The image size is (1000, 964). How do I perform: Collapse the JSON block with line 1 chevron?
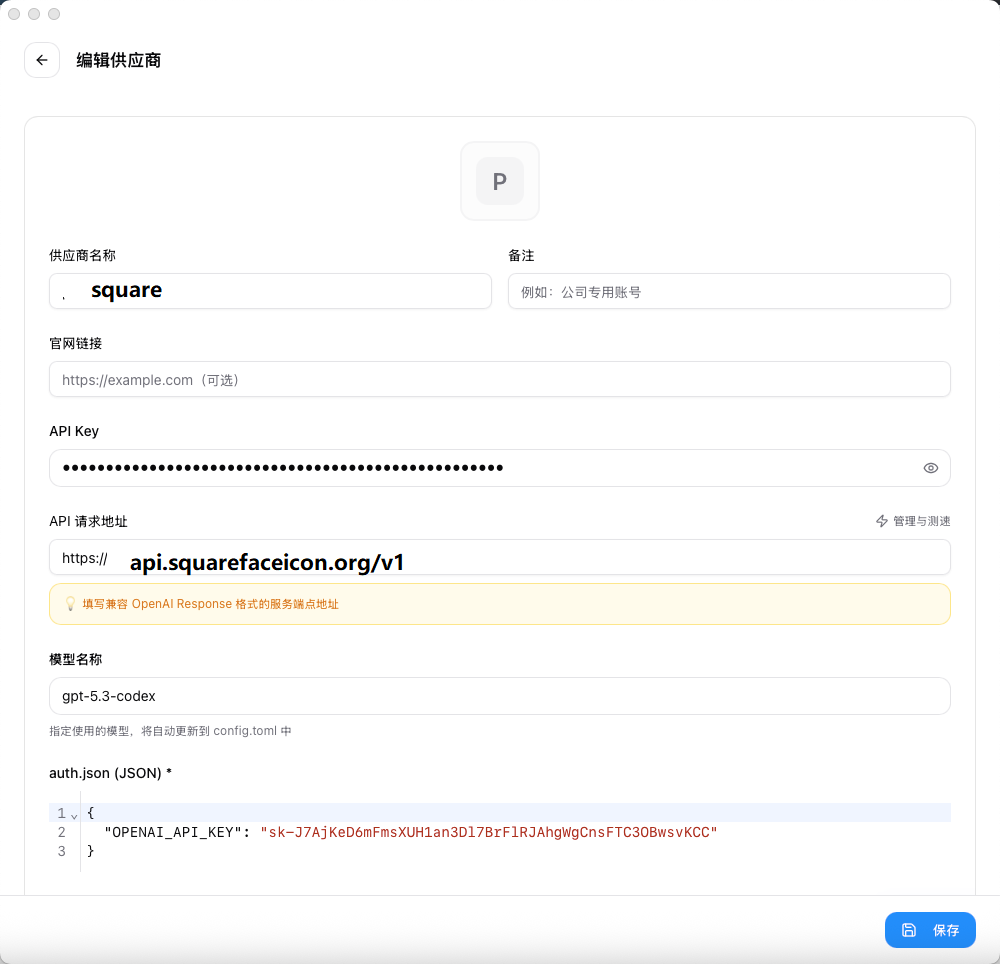pyautogui.click(x=72, y=813)
